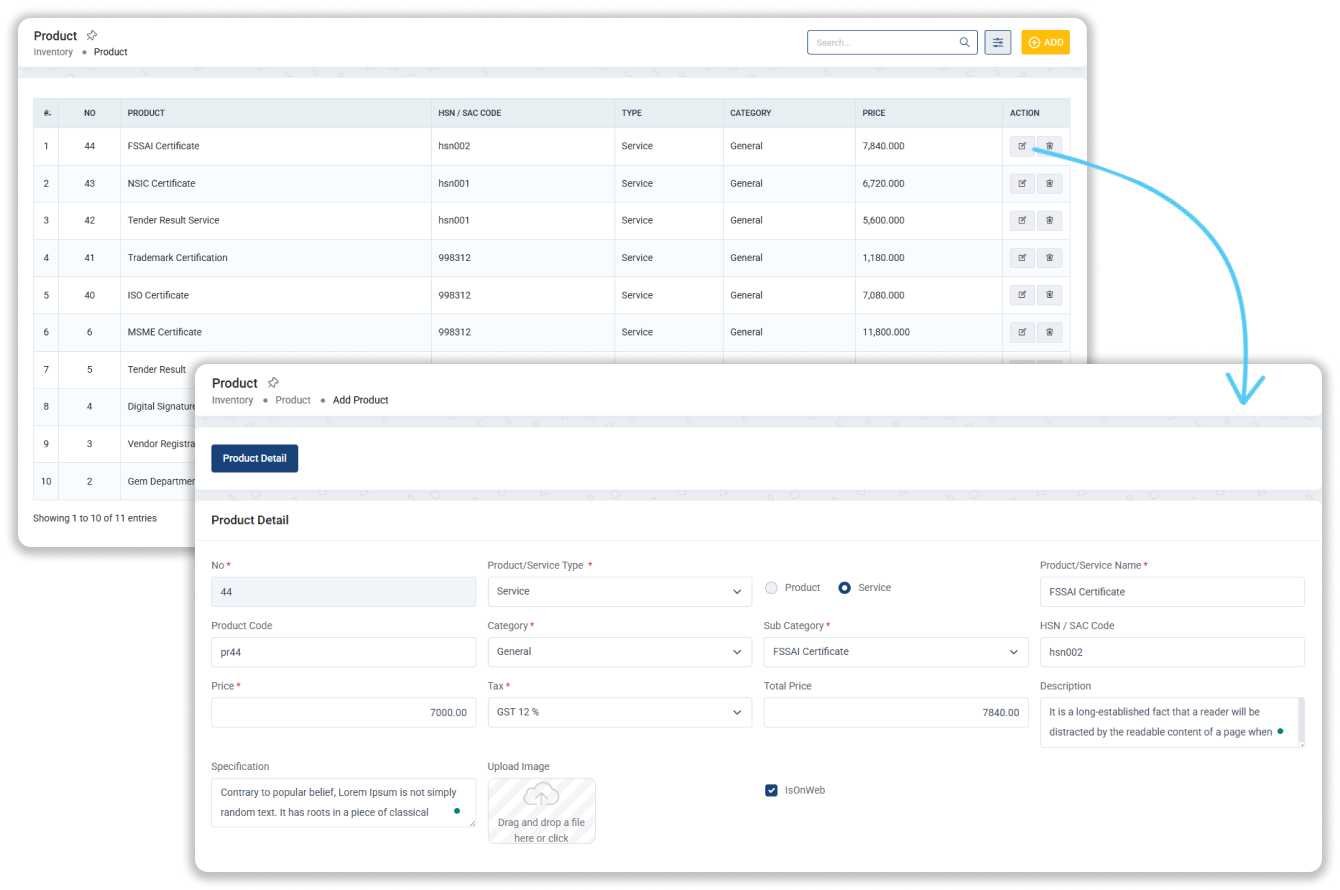Image resolution: width=1340 pixels, height=890 pixels.
Task: Delete the NSIC Certificate row
Action: pyautogui.click(x=1049, y=183)
